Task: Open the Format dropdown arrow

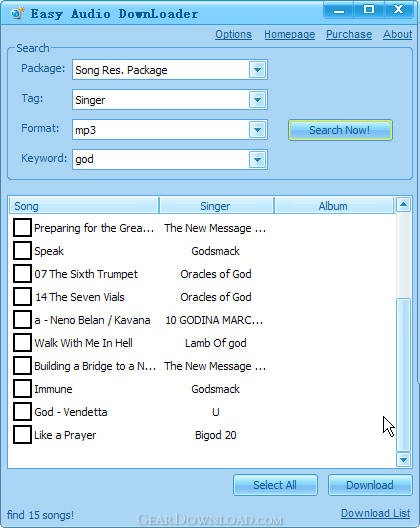Action: (x=258, y=130)
